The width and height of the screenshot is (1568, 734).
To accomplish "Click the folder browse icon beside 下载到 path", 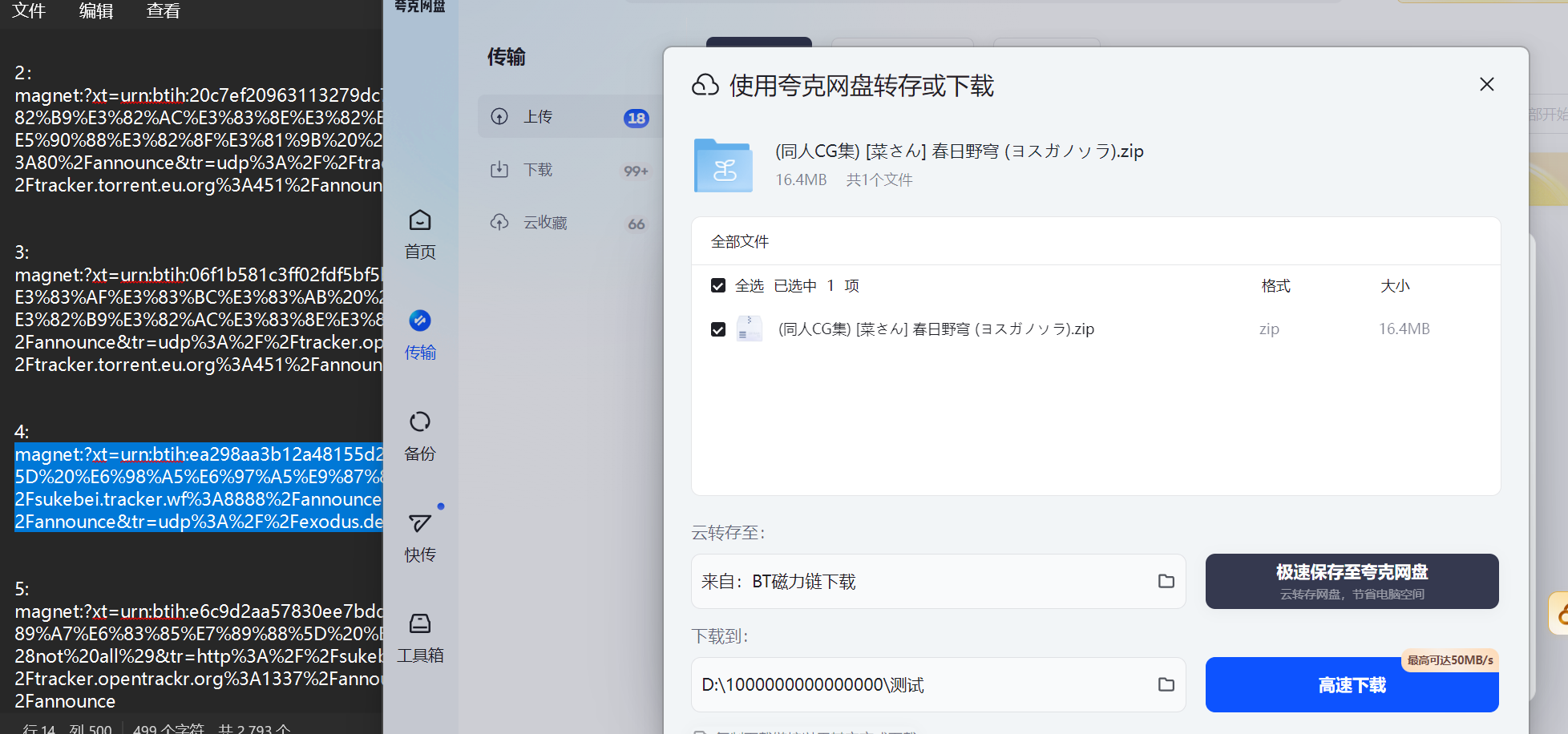I will pos(1166,684).
